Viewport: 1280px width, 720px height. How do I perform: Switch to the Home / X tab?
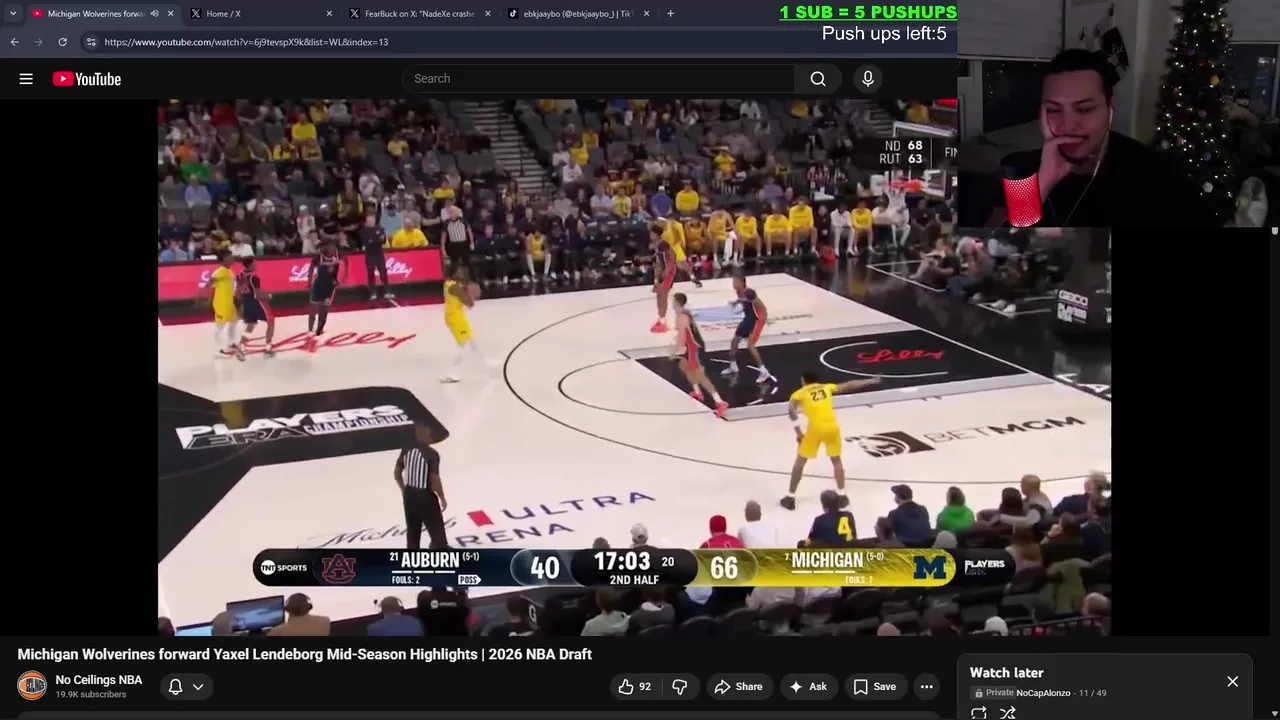point(262,14)
